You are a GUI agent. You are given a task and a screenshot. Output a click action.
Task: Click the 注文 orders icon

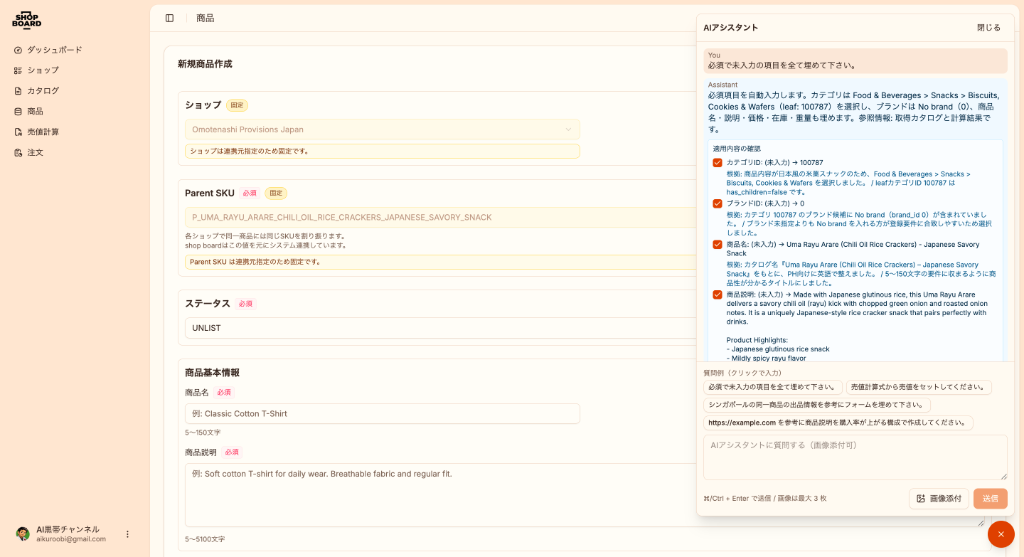click(18, 152)
